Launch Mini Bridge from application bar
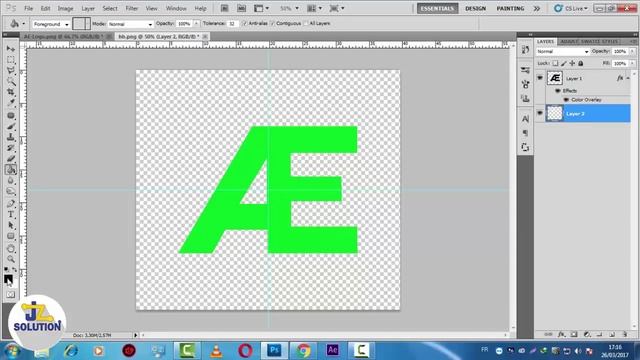This screenshot has height=360, width=640. pyautogui.click(x=242, y=8)
